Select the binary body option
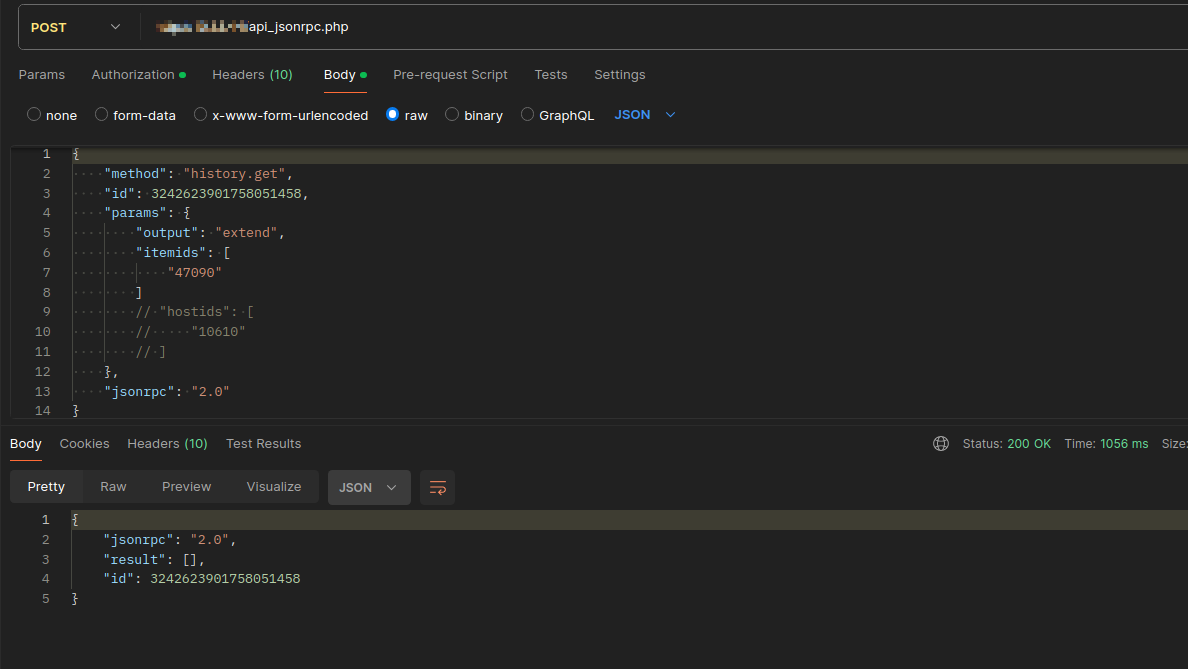This screenshot has height=669, width=1188. click(452, 115)
